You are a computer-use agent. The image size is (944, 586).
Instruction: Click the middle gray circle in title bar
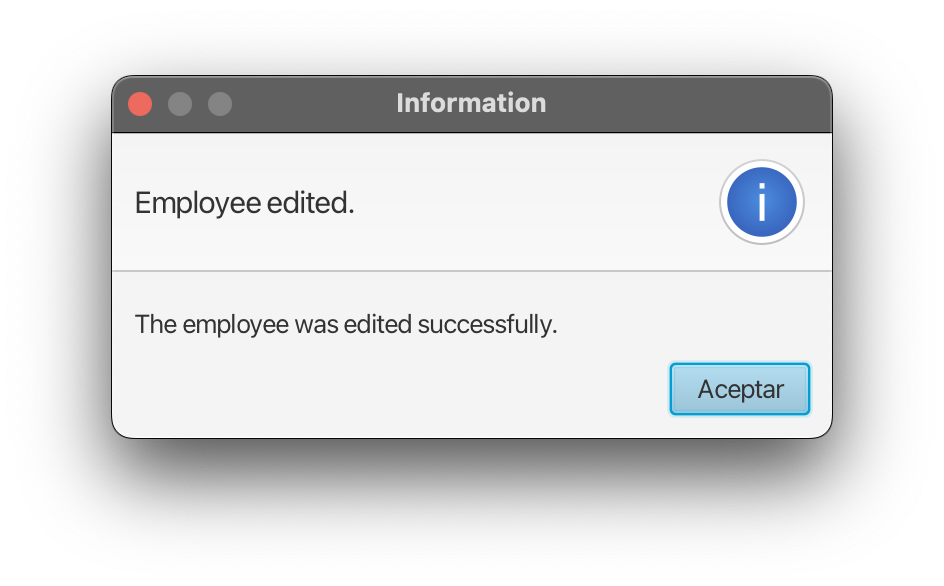point(180,104)
